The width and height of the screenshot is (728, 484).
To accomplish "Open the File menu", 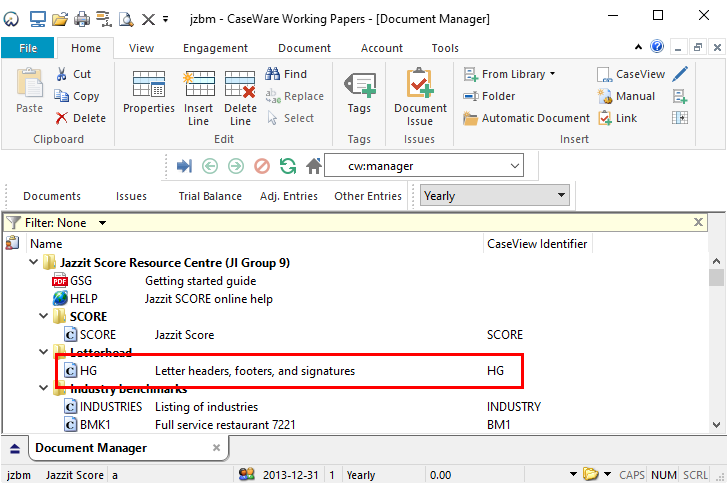I will [28, 48].
